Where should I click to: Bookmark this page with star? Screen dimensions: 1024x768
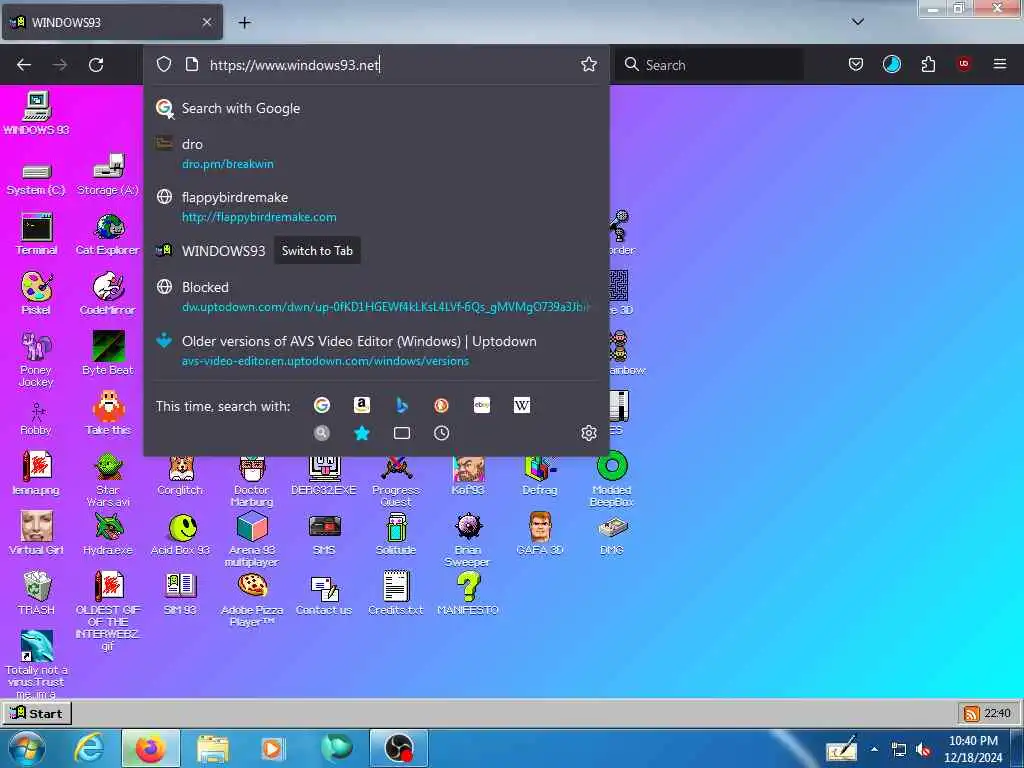[x=588, y=64]
